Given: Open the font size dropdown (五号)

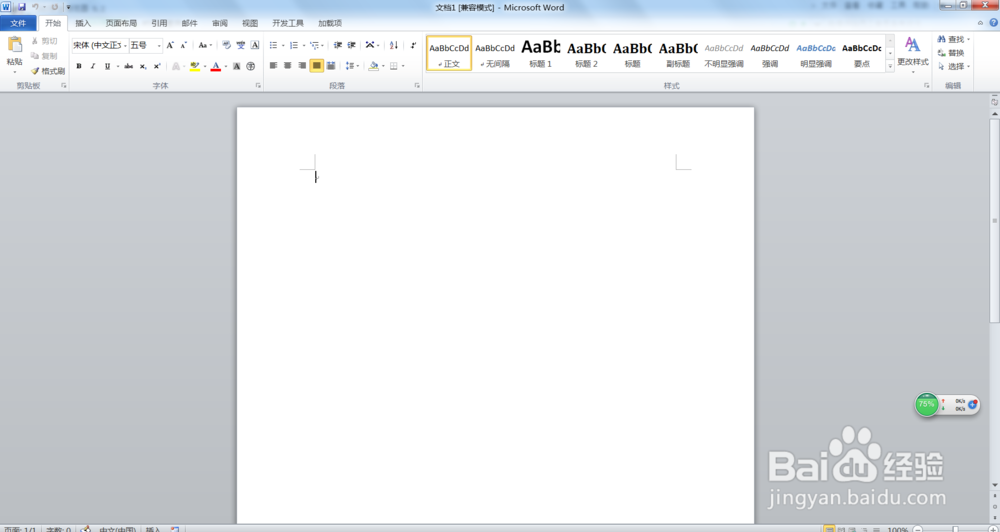Looking at the screenshot, I should [159, 45].
